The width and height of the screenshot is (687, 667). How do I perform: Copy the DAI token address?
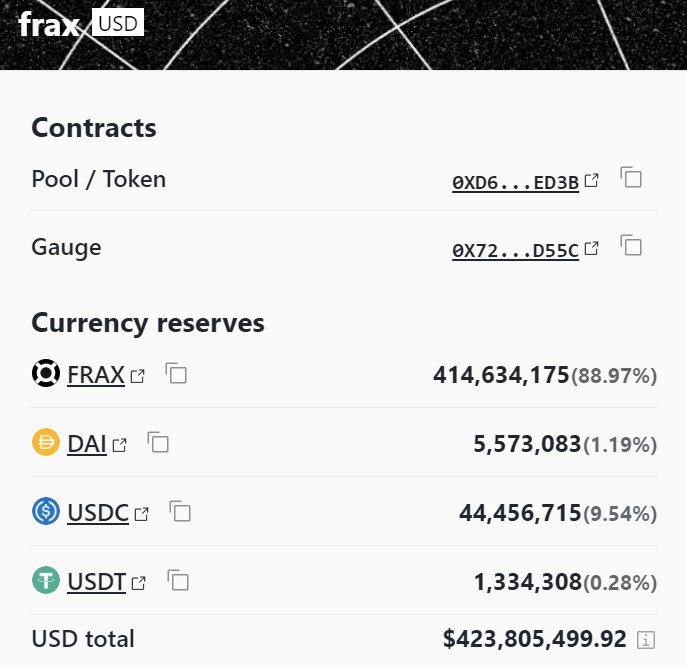(x=158, y=442)
